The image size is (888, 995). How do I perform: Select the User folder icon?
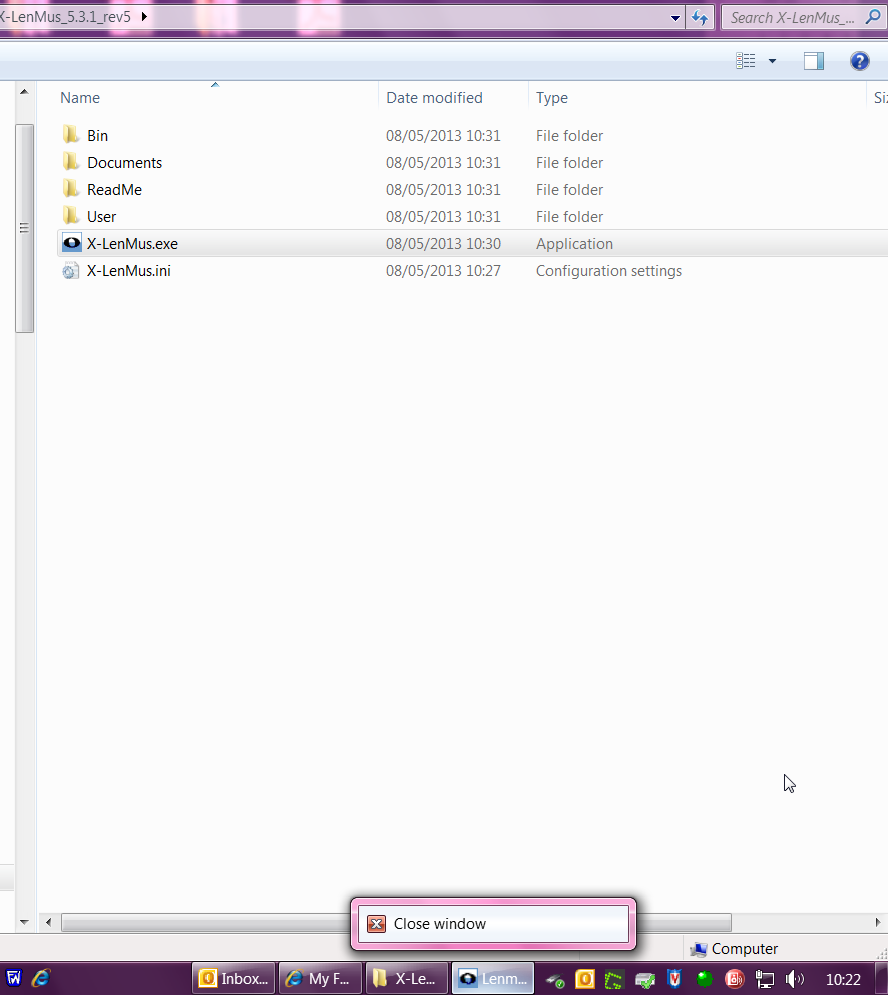71,216
